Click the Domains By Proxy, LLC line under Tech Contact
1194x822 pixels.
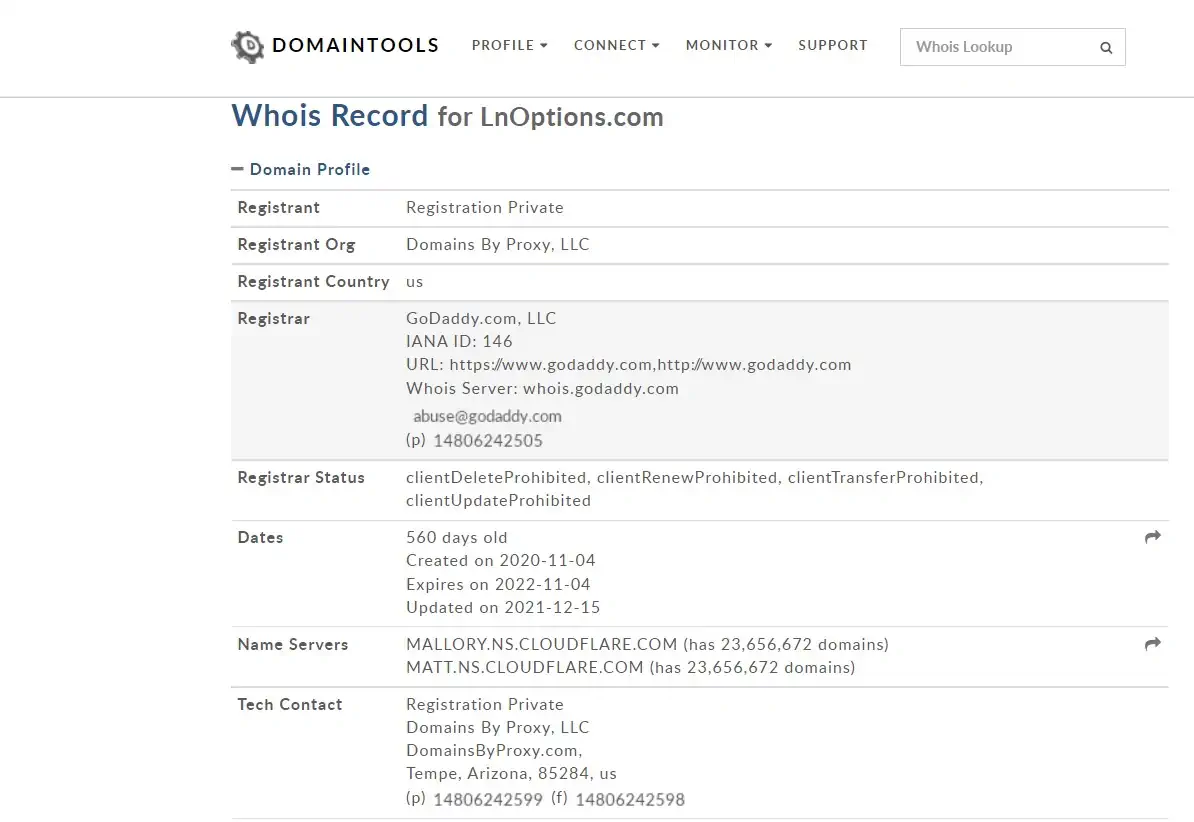coord(498,728)
